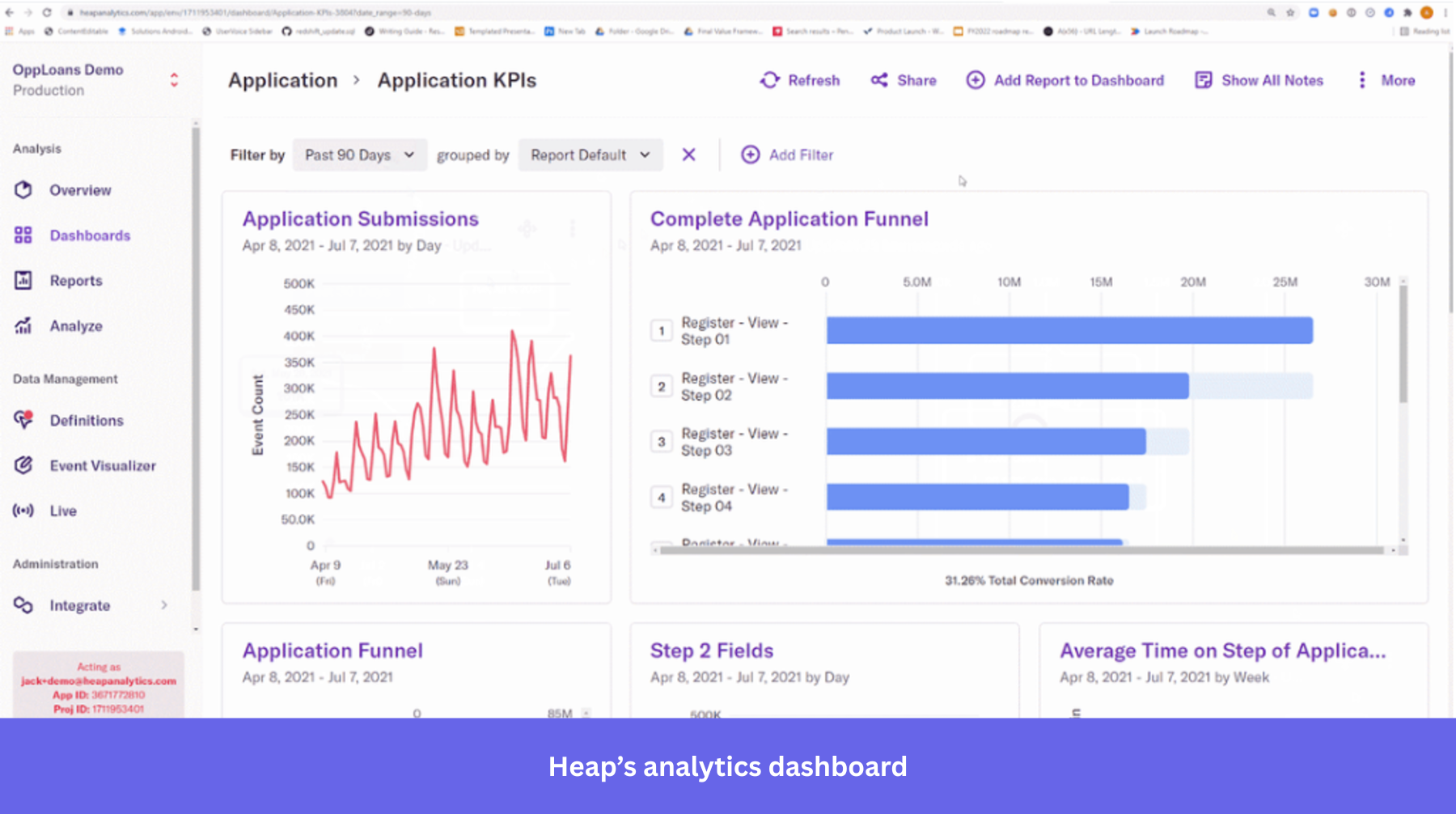Open the More menu
The height and width of the screenshot is (814, 1456).
coord(1385,80)
